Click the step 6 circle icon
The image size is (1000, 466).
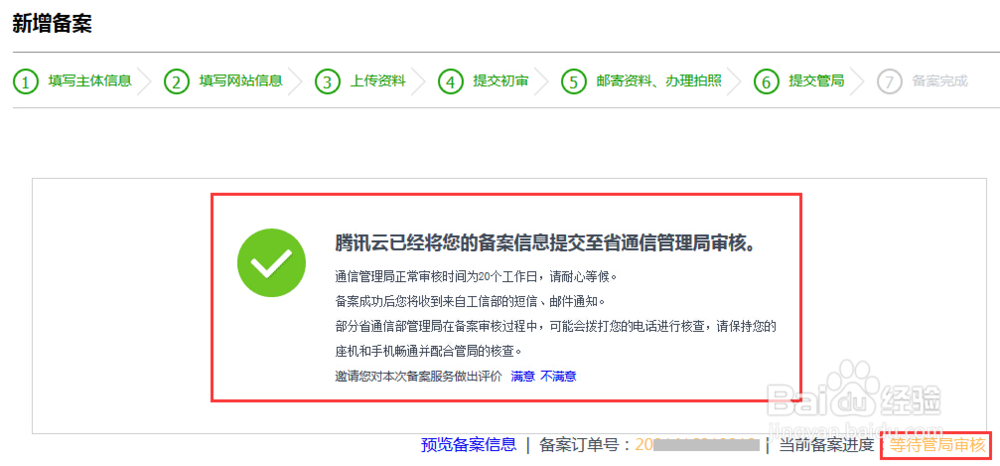click(x=766, y=82)
